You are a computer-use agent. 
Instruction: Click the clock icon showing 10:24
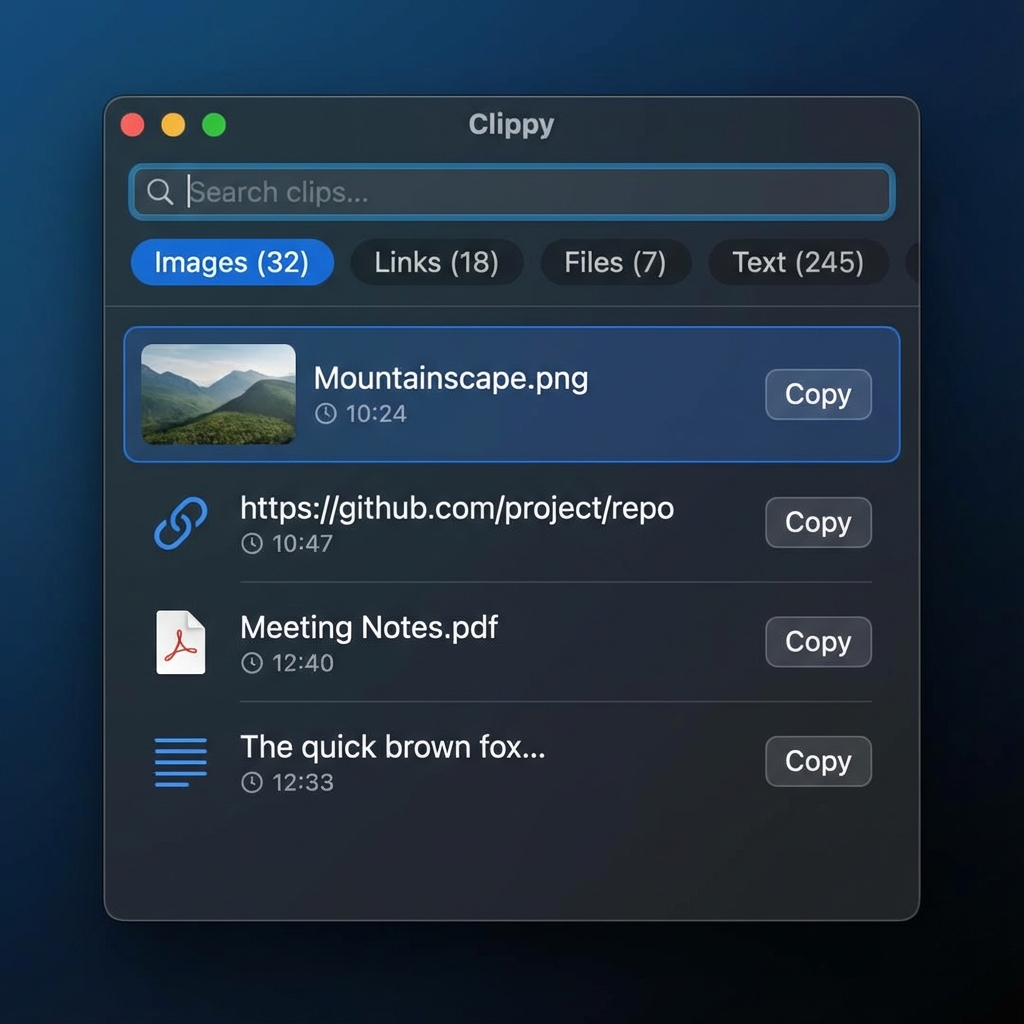click(326, 413)
